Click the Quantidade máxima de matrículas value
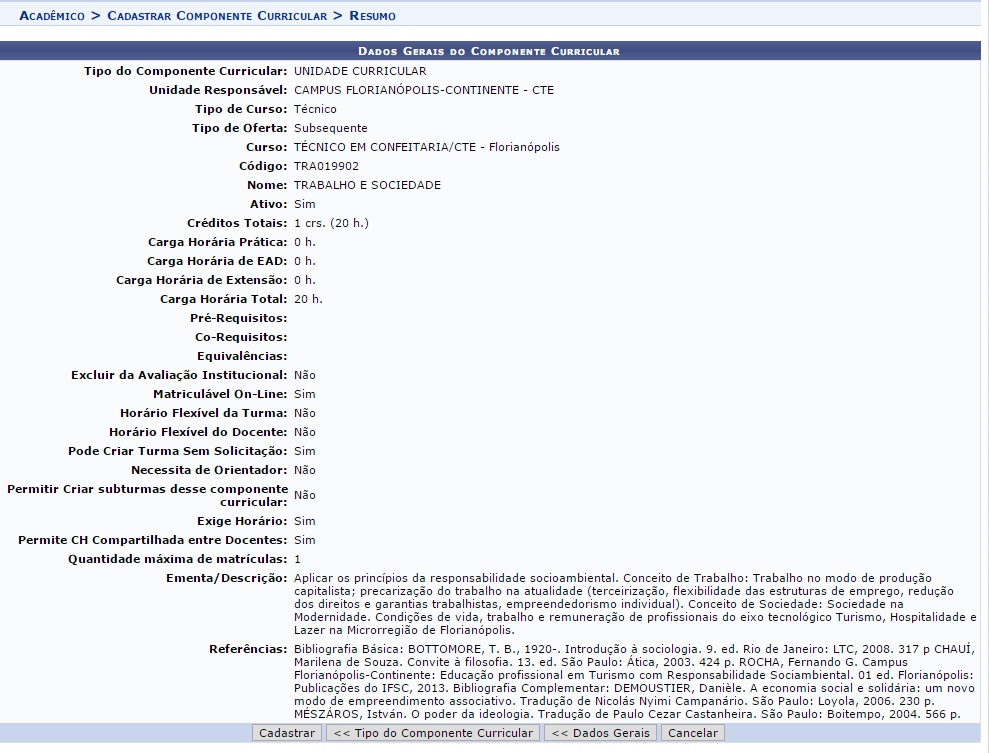 pos(297,559)
